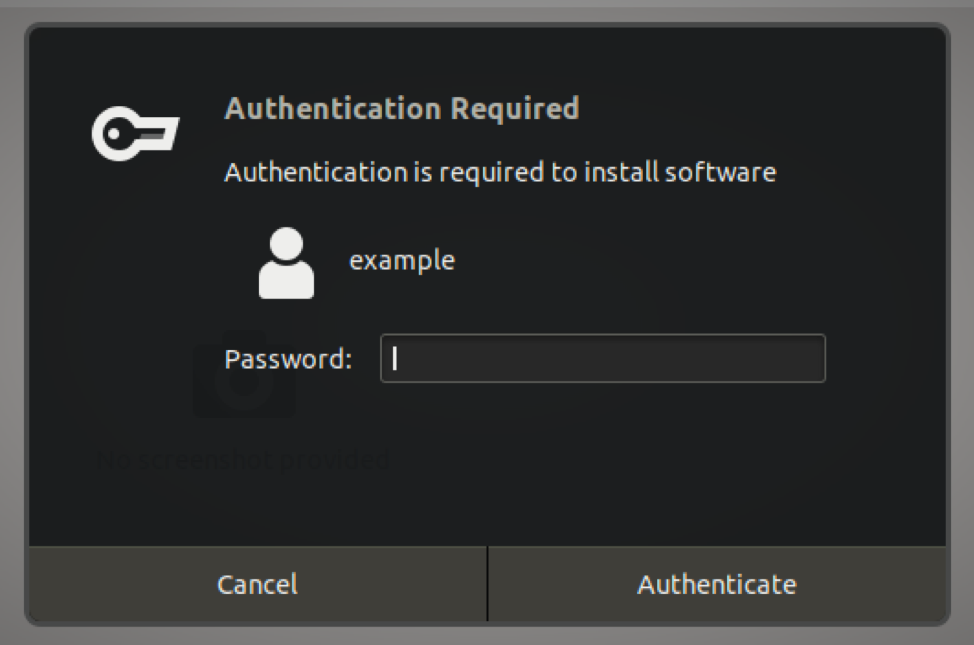Focus the Password input field
The height and width of the screenshot is (645, 974).
click(x=602, y=359)
